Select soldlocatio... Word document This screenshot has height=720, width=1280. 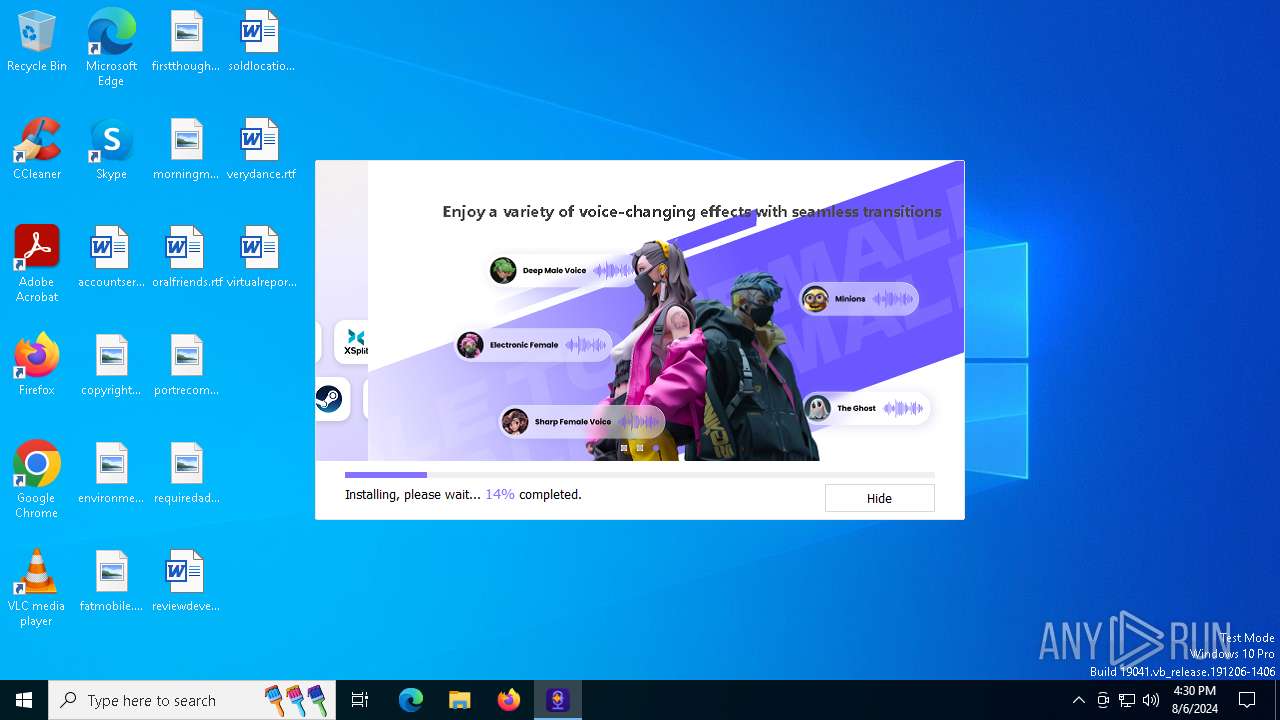point(261,42)
